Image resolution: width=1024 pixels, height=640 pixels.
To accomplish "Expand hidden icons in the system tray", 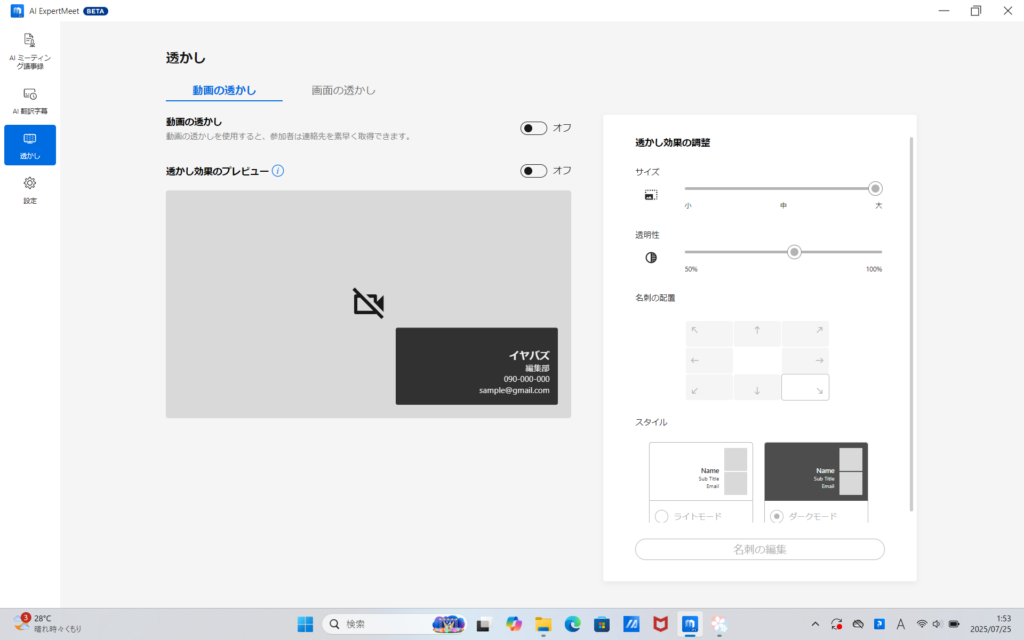I will [x=815, y=624].
